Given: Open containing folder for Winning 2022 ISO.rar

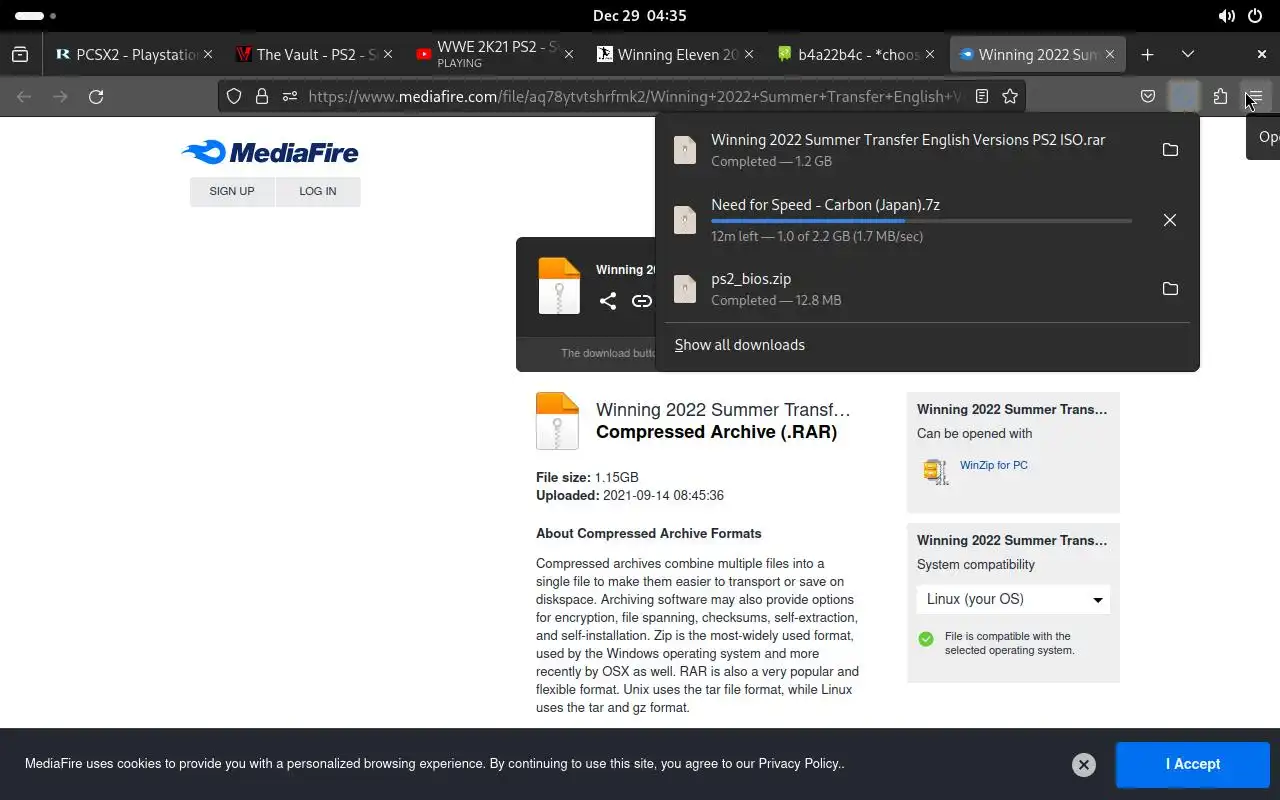Looking at the screenshot, I should coord(1170,150).
